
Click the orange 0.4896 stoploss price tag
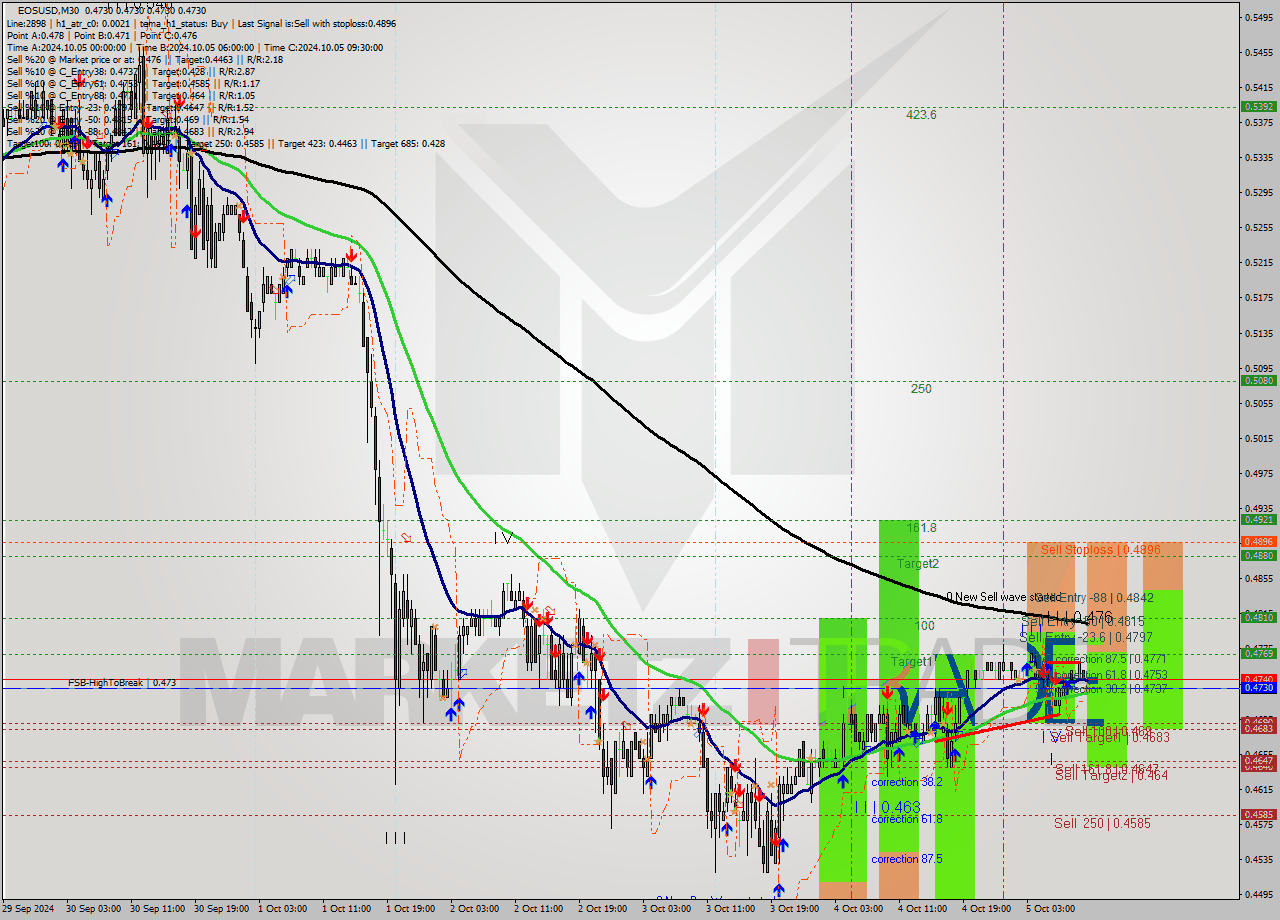point(1258,541)
